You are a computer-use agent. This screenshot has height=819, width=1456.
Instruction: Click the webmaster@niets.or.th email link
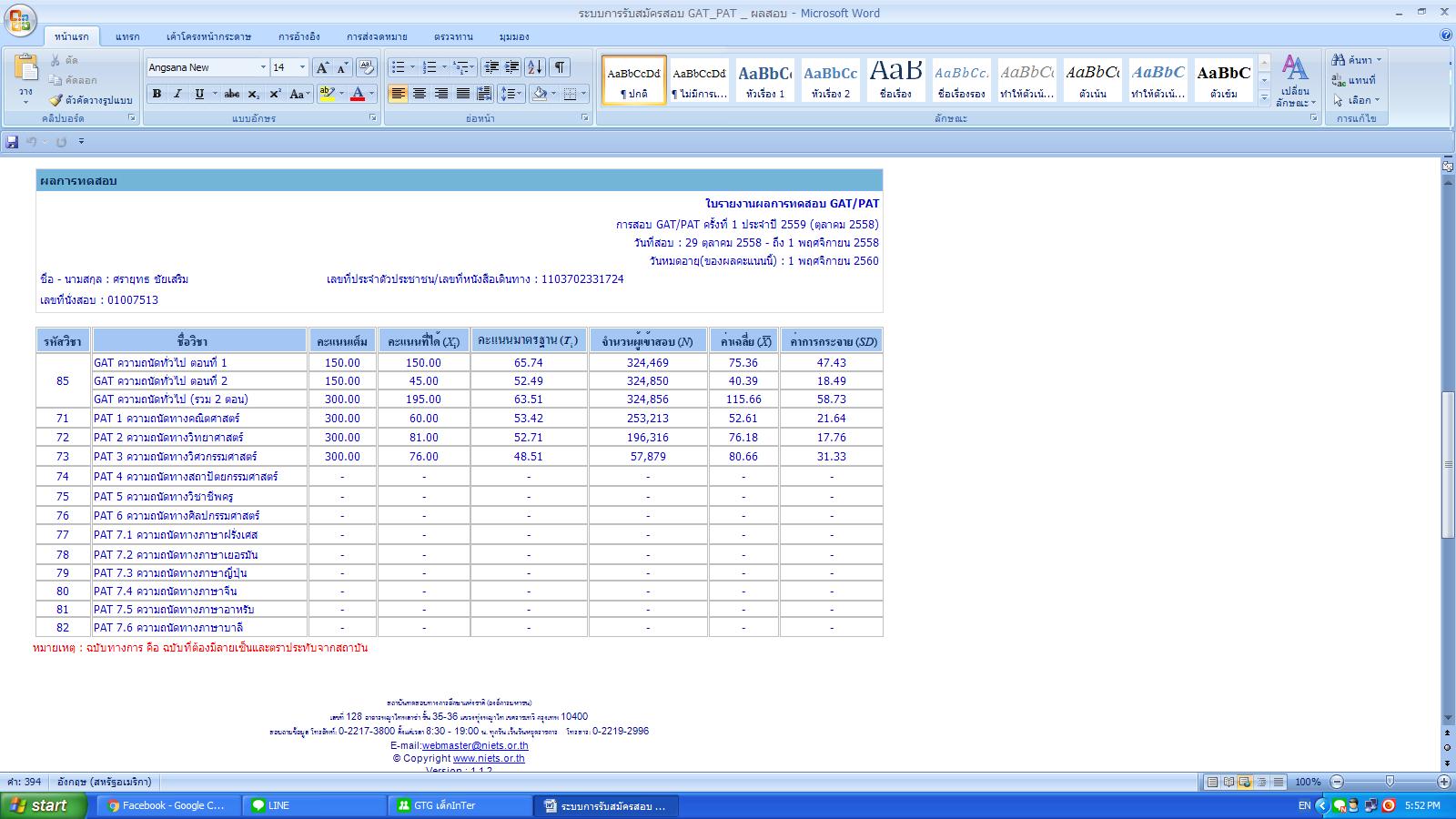coord(475,745)
